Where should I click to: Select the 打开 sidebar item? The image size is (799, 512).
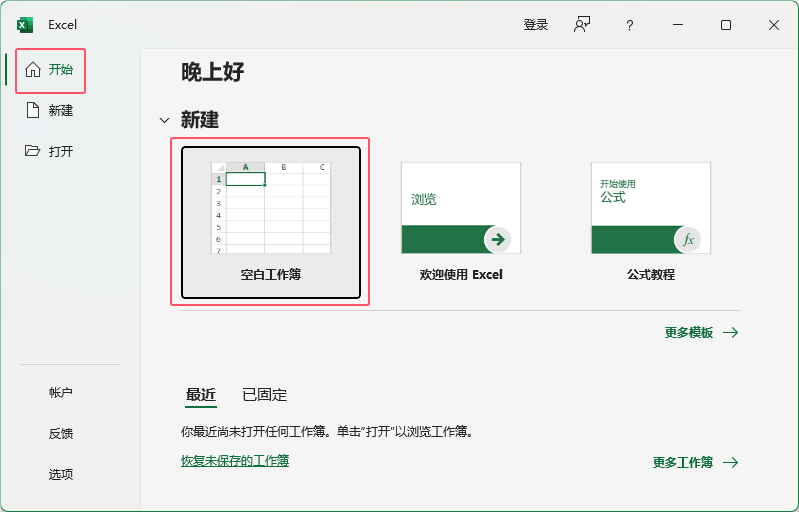[x=50, y=151]
